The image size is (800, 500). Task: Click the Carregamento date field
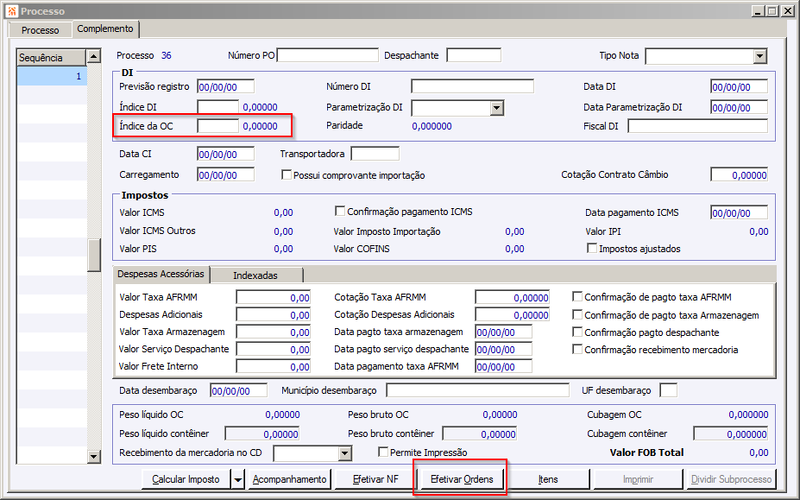click(226, 174)
